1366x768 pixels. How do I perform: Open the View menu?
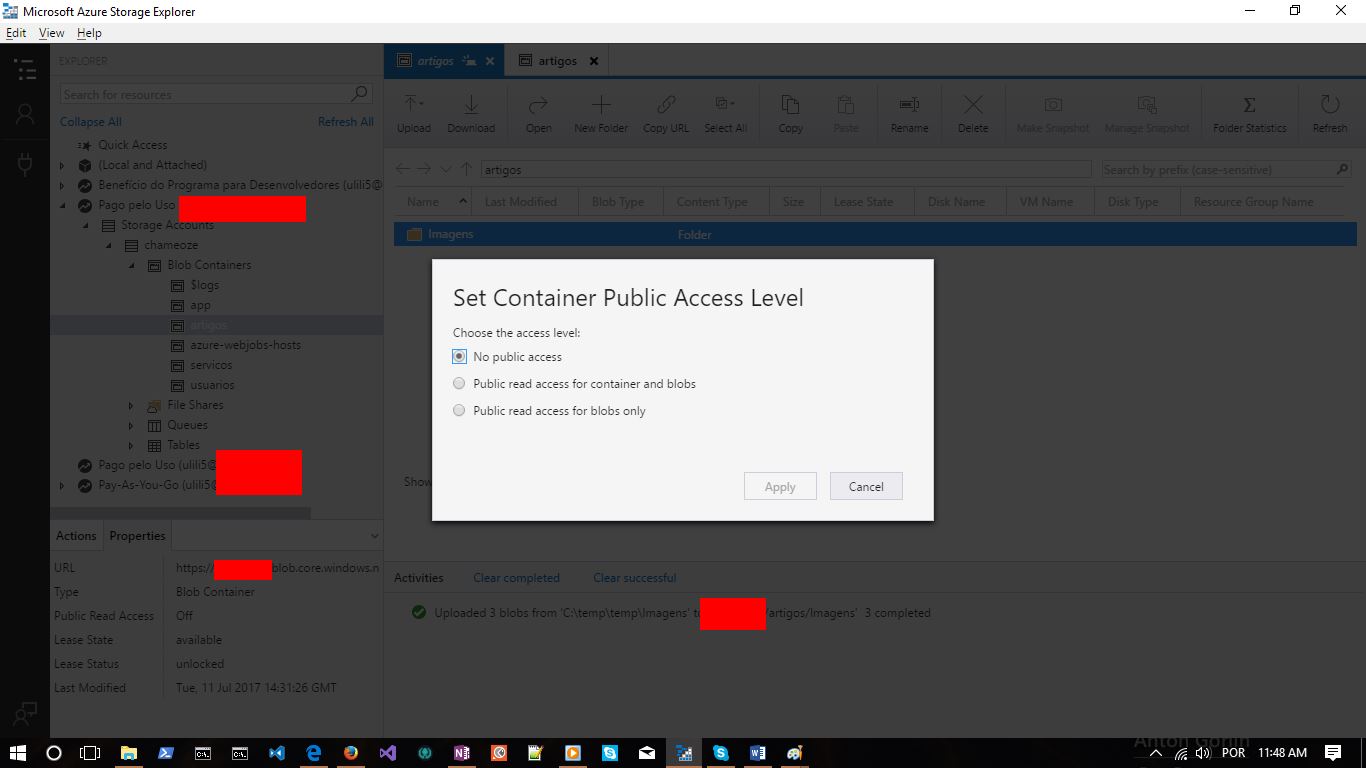(51, 33)
